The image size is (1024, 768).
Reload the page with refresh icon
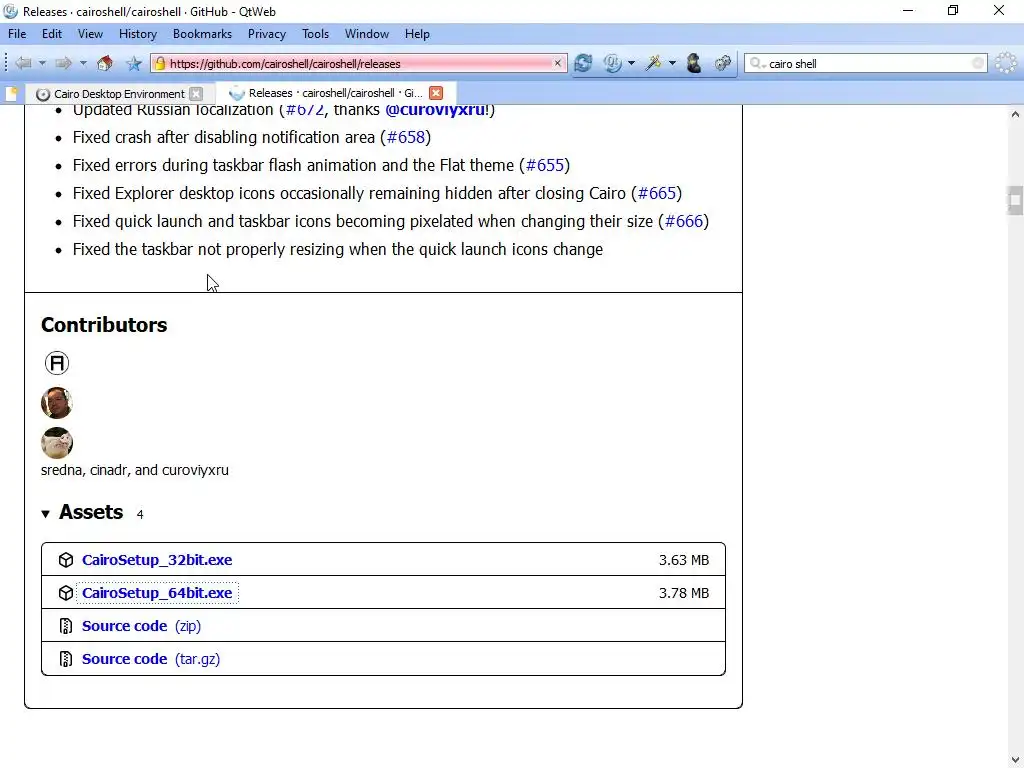583,63
